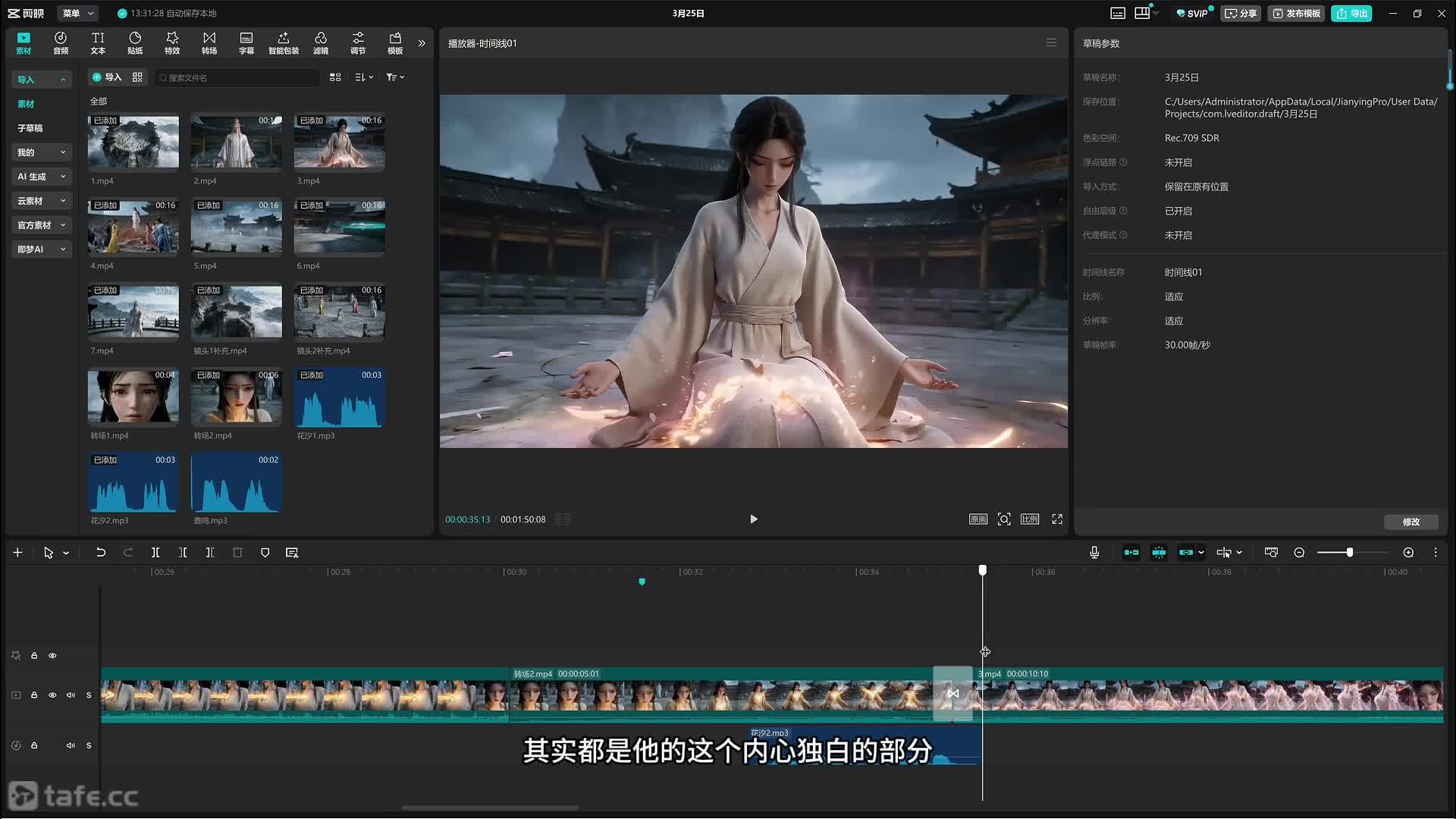Click the microphone voiceover record icon
This screenshot has width=1456, height=819.
[1094, 553]
